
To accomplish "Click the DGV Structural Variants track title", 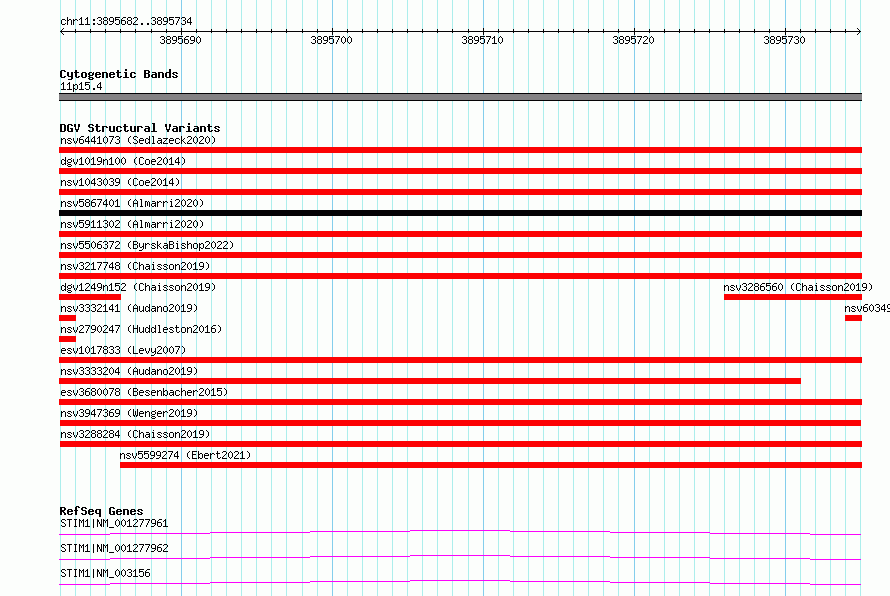I will tap(140, 128).
